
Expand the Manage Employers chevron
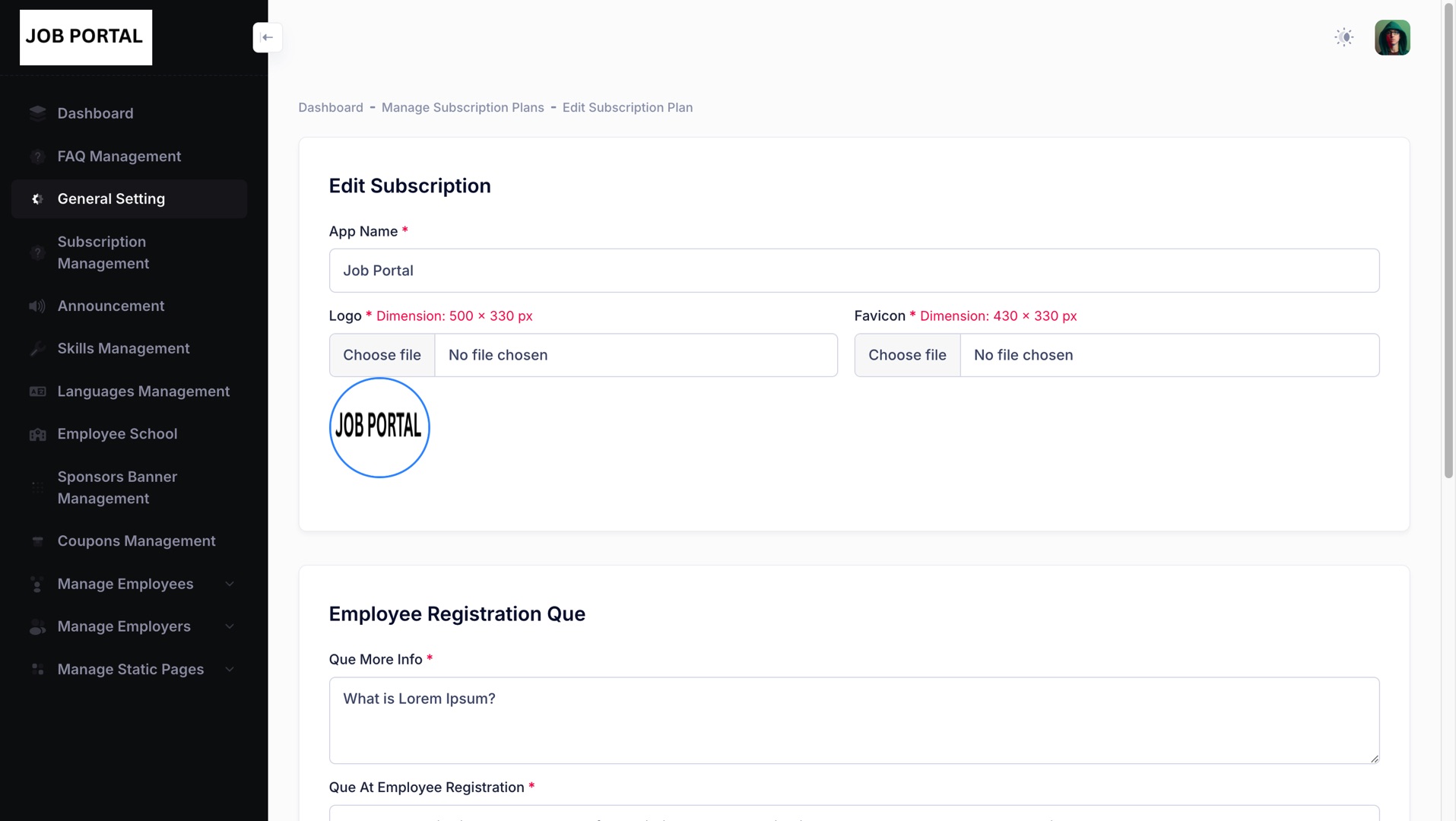[230, 626]
